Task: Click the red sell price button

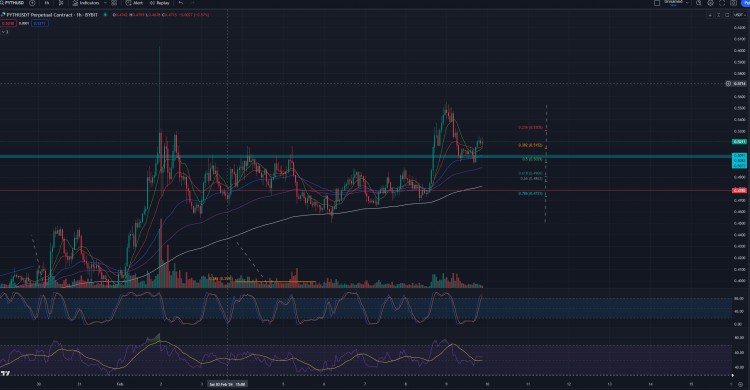Action: (x=8, y=23)
